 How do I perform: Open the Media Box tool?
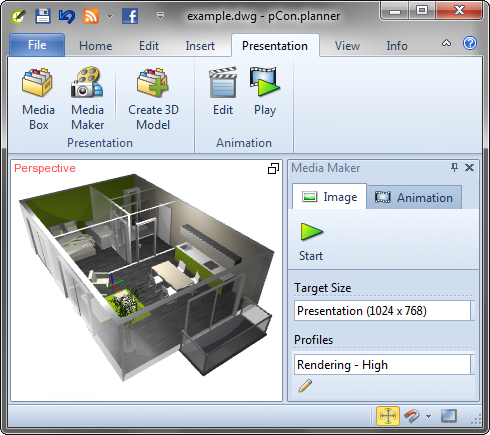pyautogui.click(x=38, y=98)
